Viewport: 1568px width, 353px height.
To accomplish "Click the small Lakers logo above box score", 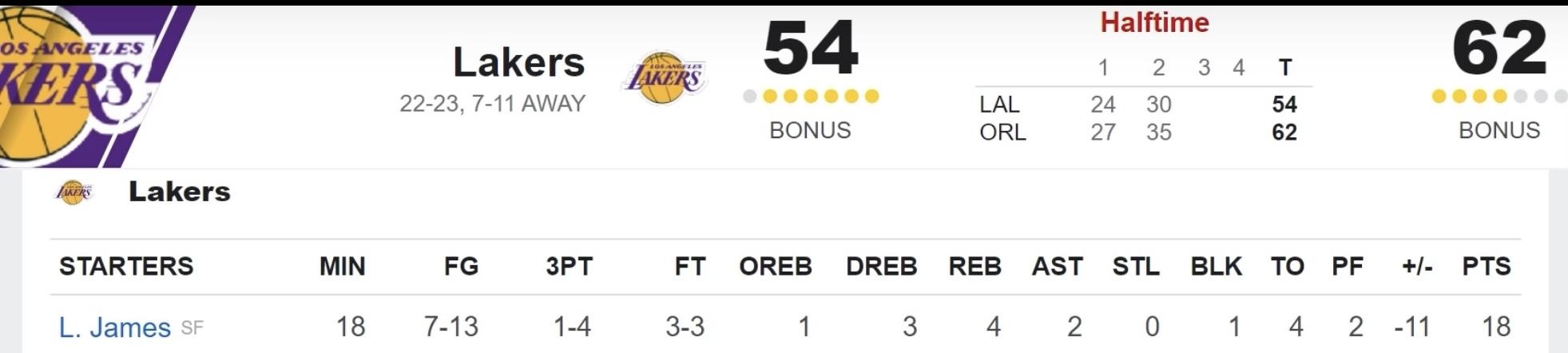I will (73, 192).
